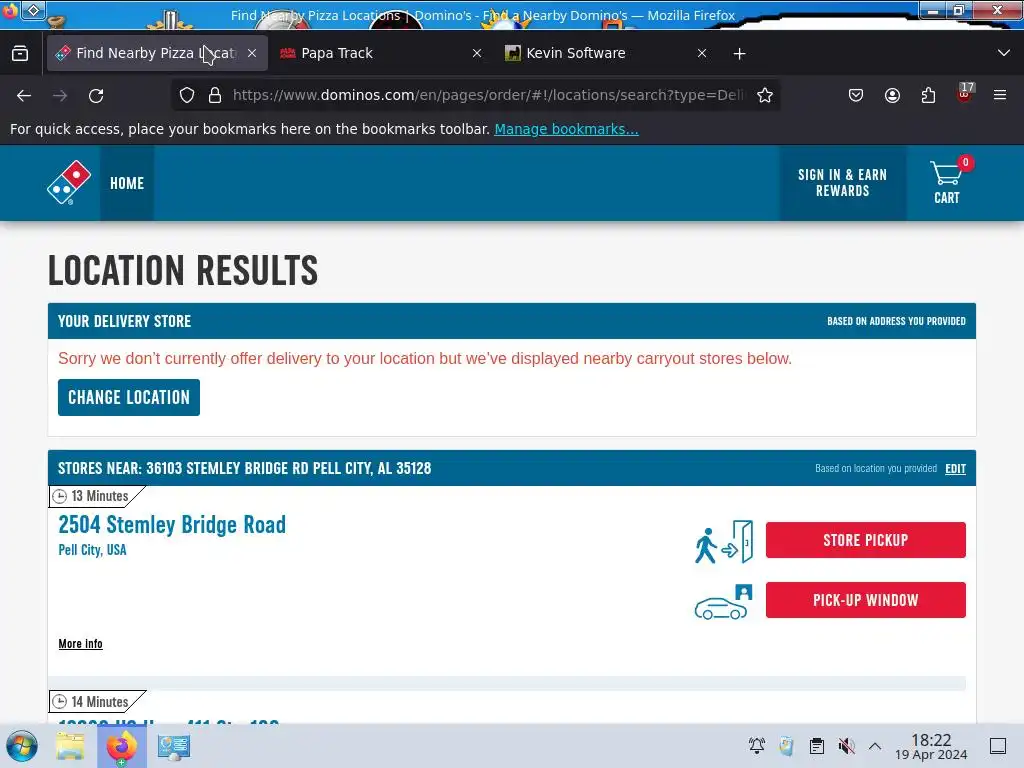Viewport: 1024px width, 768px height.
Task: Open Firefox account icon
Action: [892, 95]
